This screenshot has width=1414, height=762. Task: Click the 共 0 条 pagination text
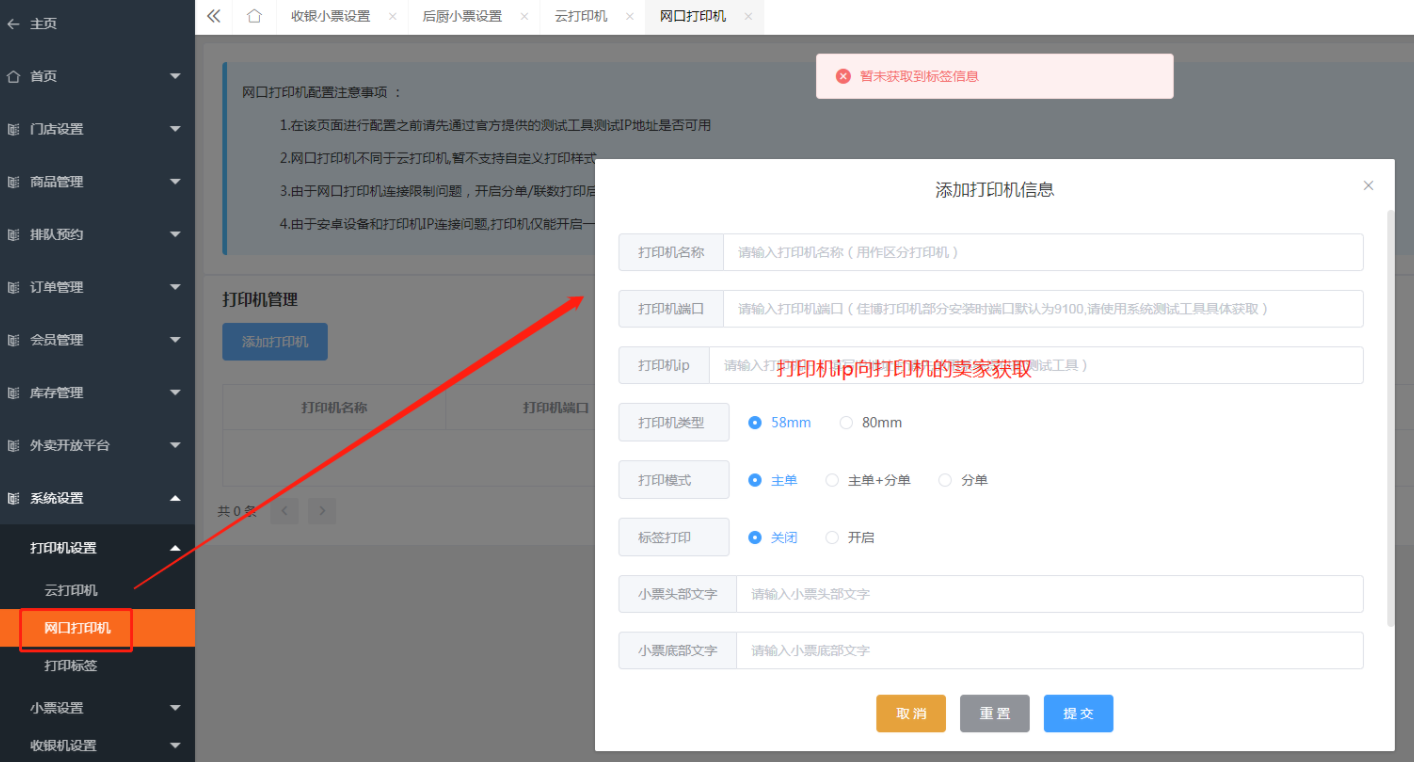[237, 511]
